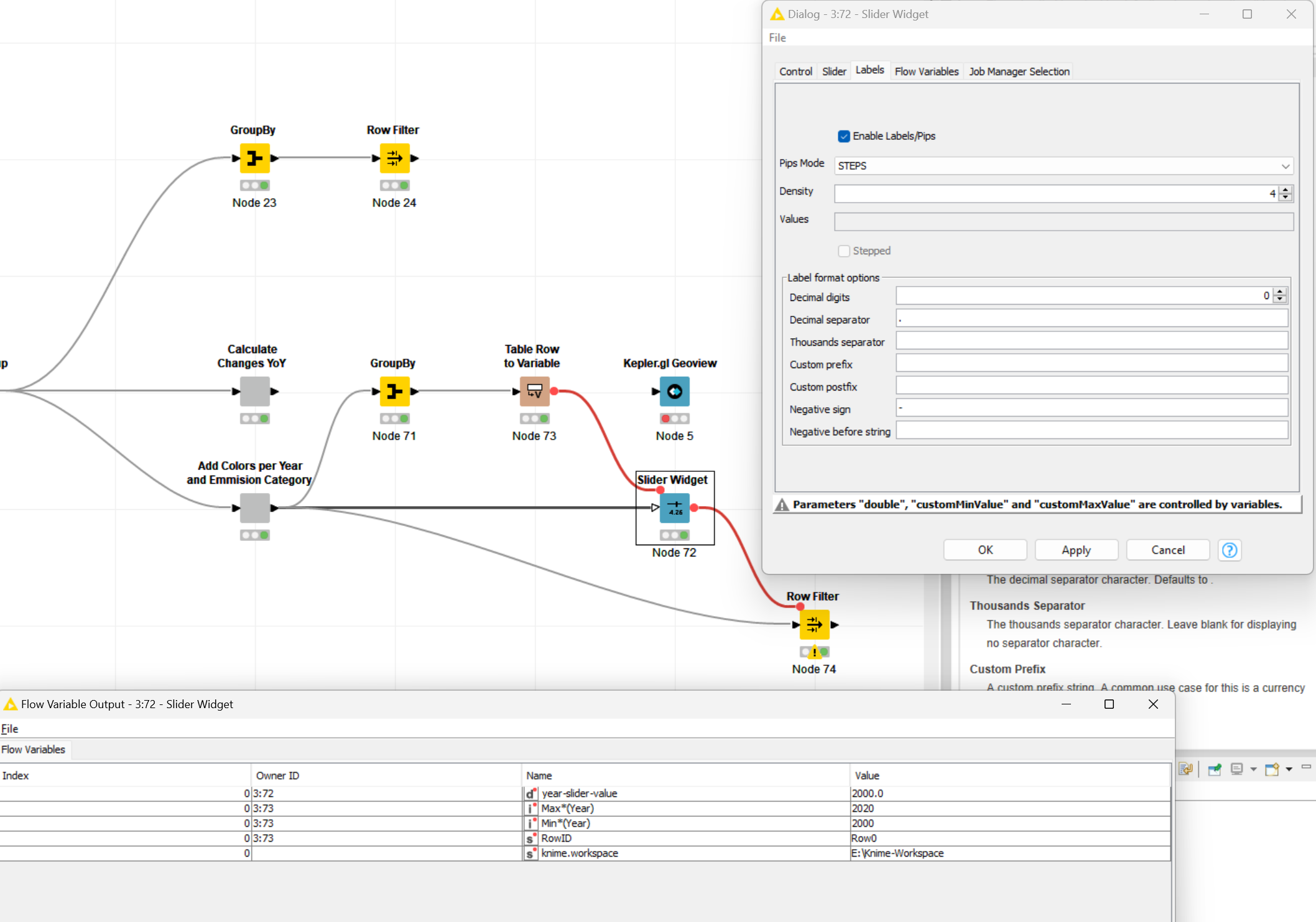Decrease the Decimal digits spinner value
Screen dimensions: 1316x922
[x=1280, y=300]
